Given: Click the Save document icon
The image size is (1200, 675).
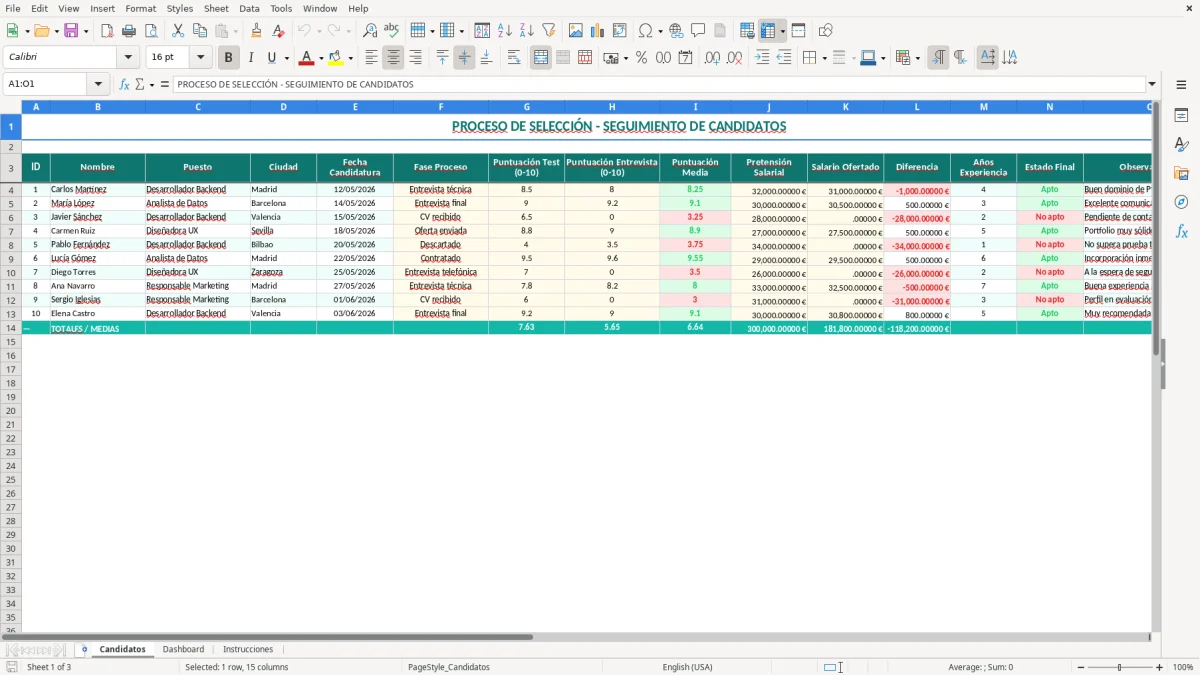Looking at the screenshot, I should coord(71,31).
